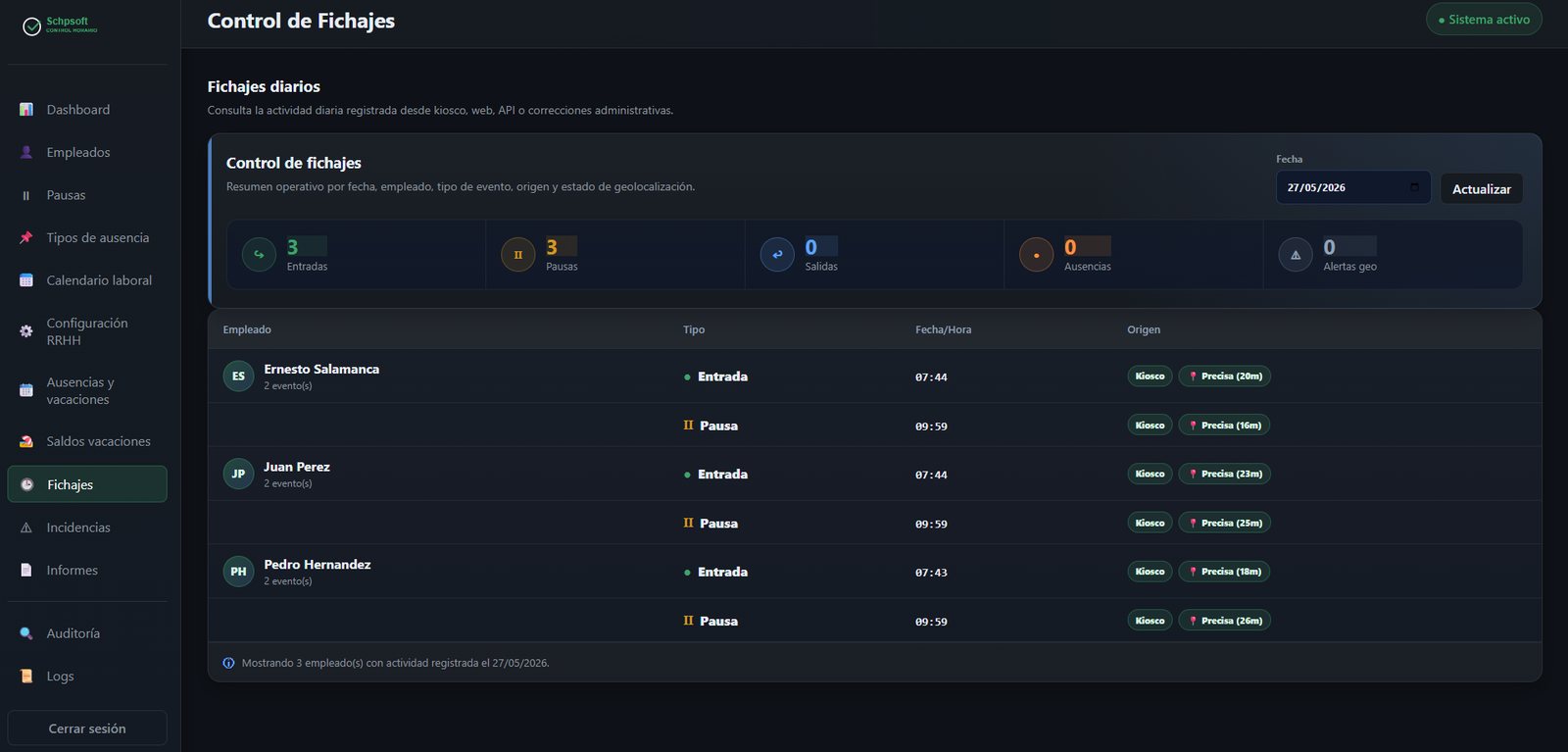Click the Entradas green arrow icon
This screenshot has height=752, width=1568.
click(x=259, y=255)
